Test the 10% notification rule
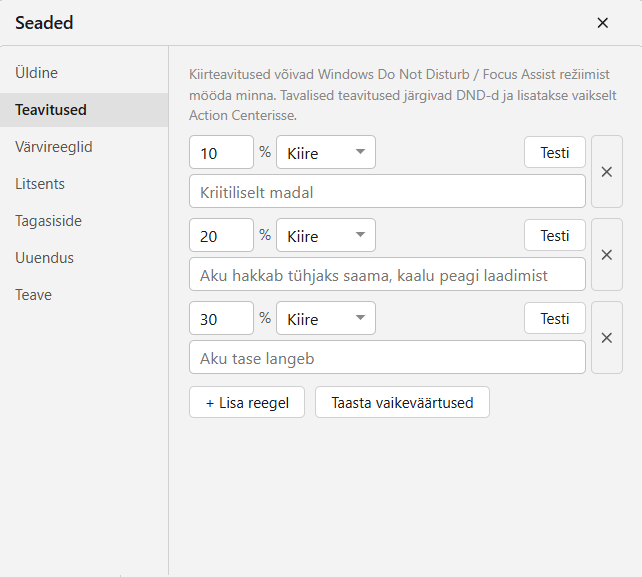The image size is (642, 577). click(555, 152)
